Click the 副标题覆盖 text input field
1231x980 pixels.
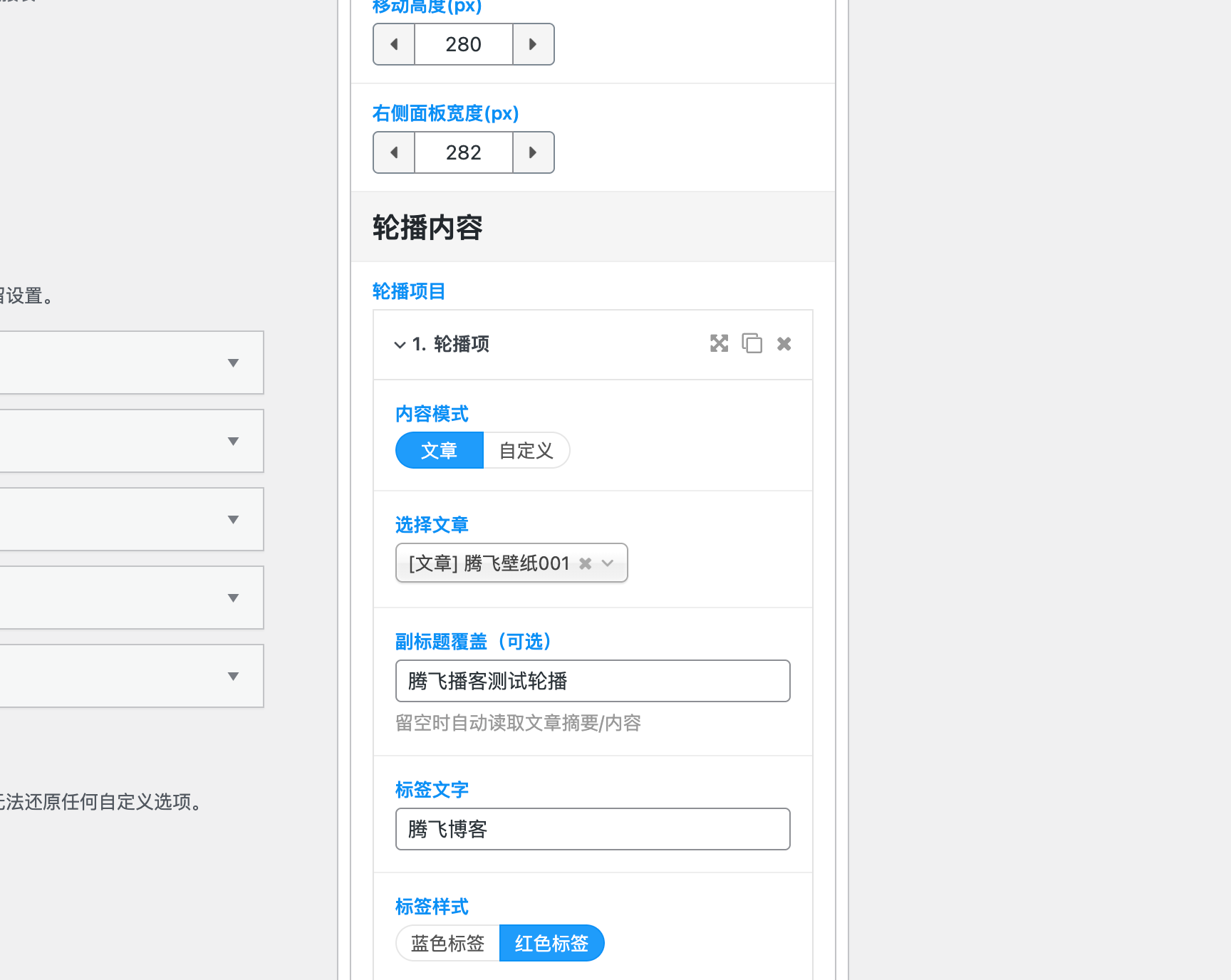(592, 681)
